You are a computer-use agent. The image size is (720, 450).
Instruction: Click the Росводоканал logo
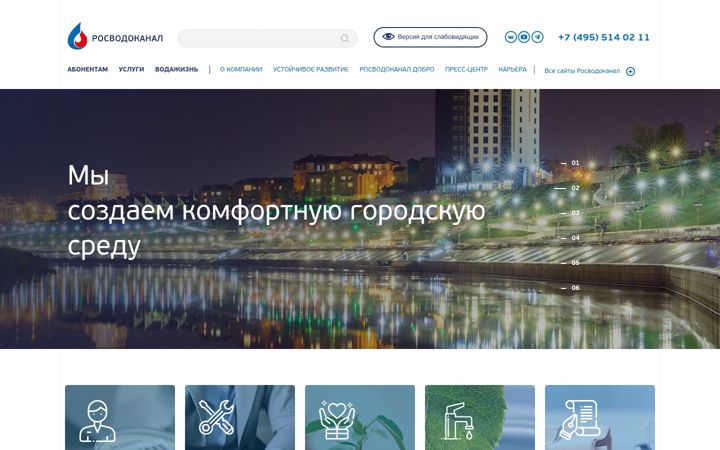point(115,36)
